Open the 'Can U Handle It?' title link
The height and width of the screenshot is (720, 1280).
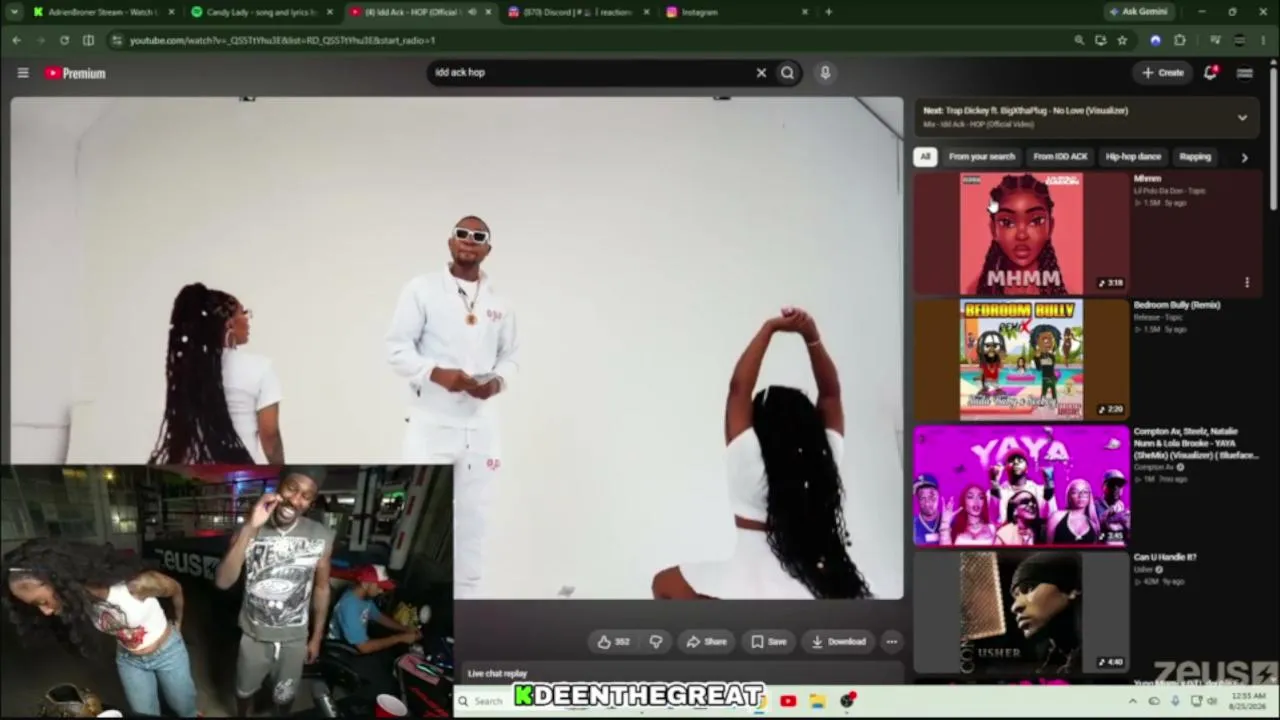1165,557
